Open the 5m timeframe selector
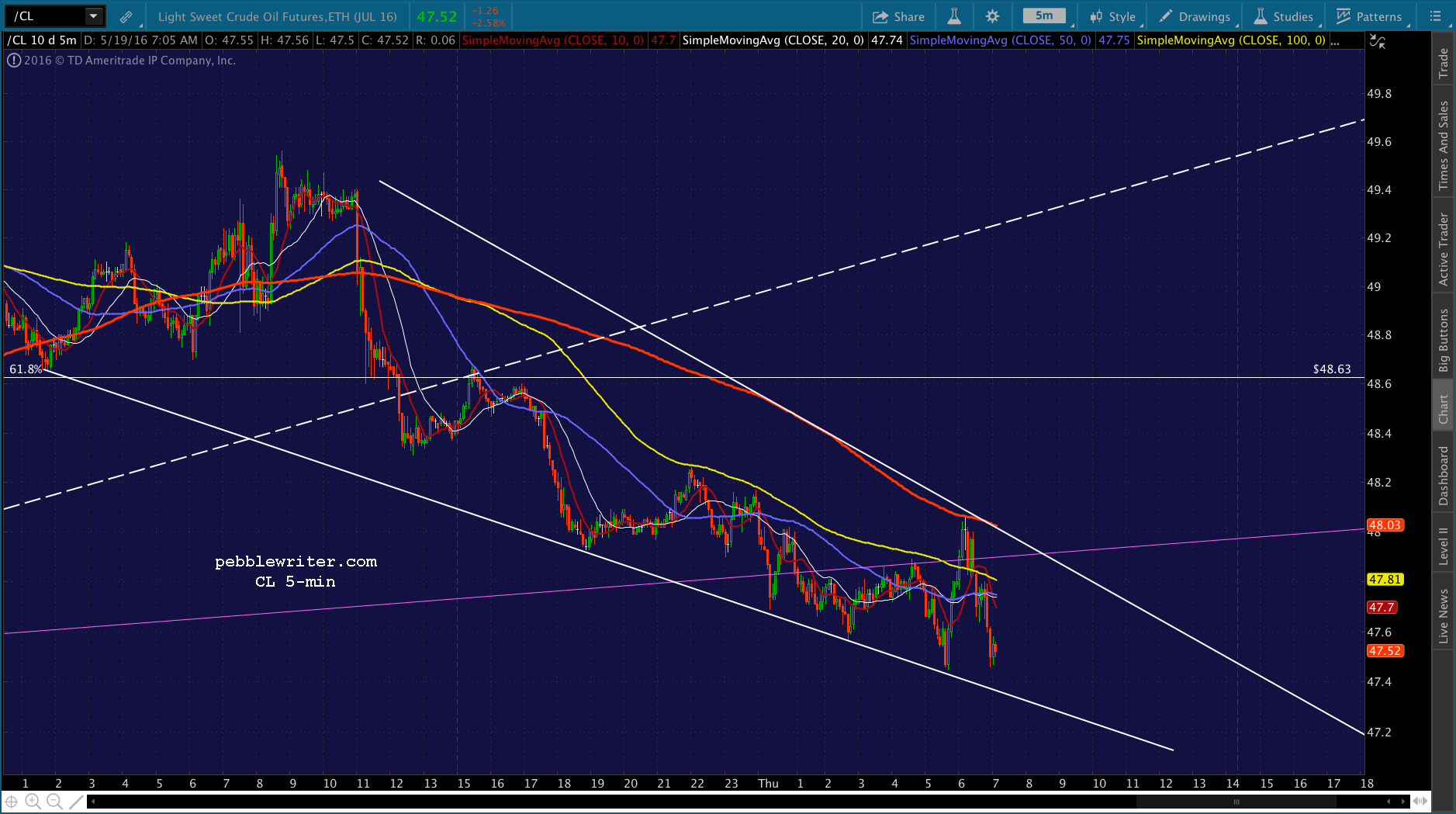 point(1045,16)
